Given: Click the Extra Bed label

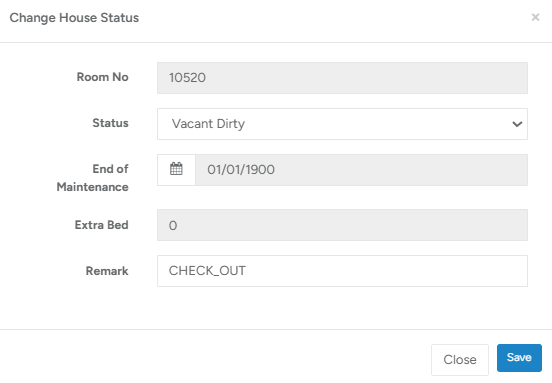Looking at the screenshot, I should point(101,225).
